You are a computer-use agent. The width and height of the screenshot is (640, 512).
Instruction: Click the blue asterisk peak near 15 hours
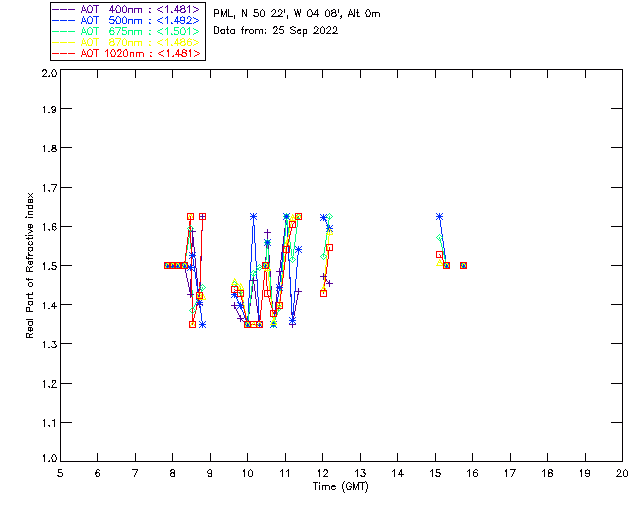click(439, 217)
